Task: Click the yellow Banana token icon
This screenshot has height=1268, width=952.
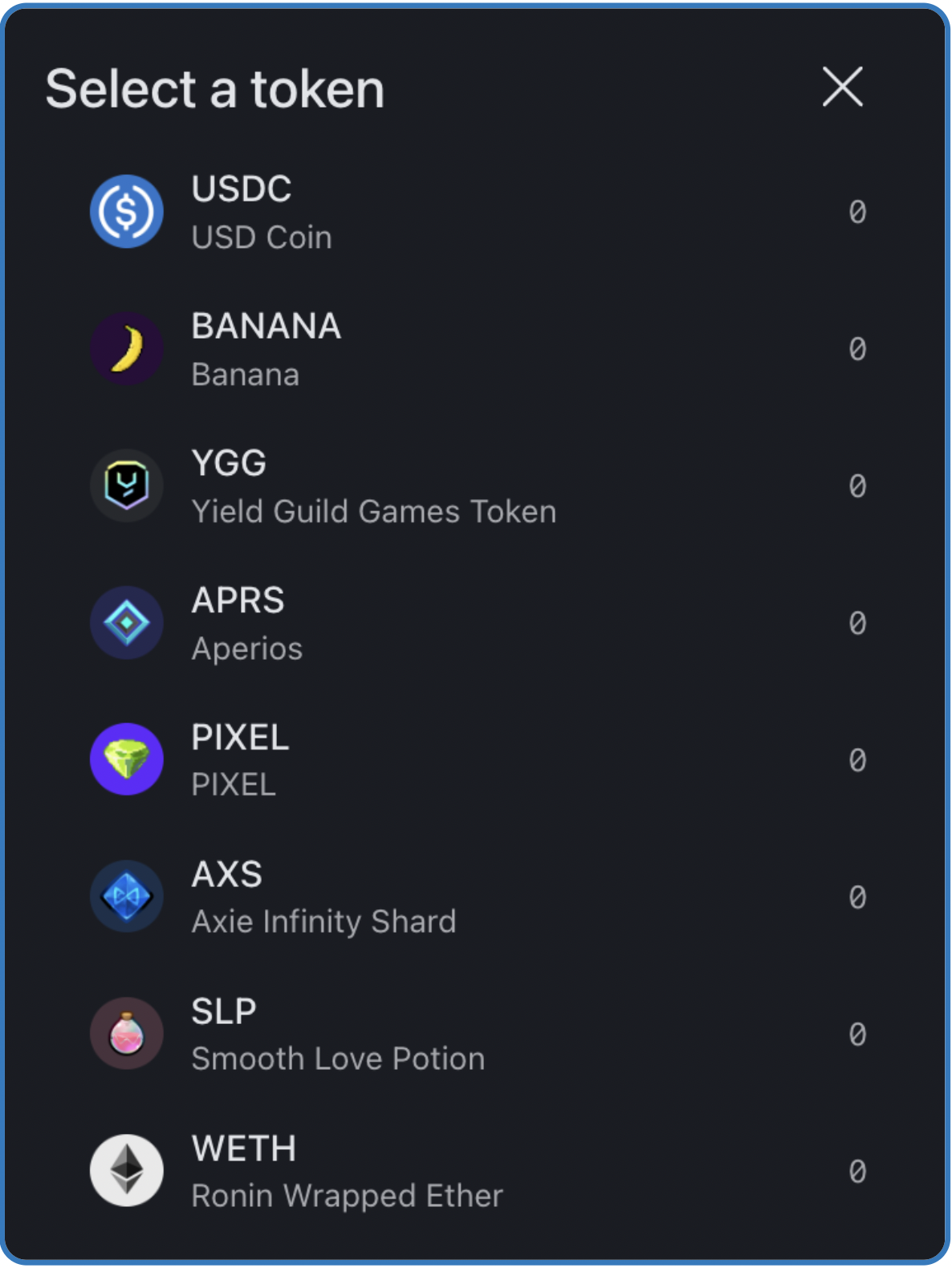Action: [127, 349]
